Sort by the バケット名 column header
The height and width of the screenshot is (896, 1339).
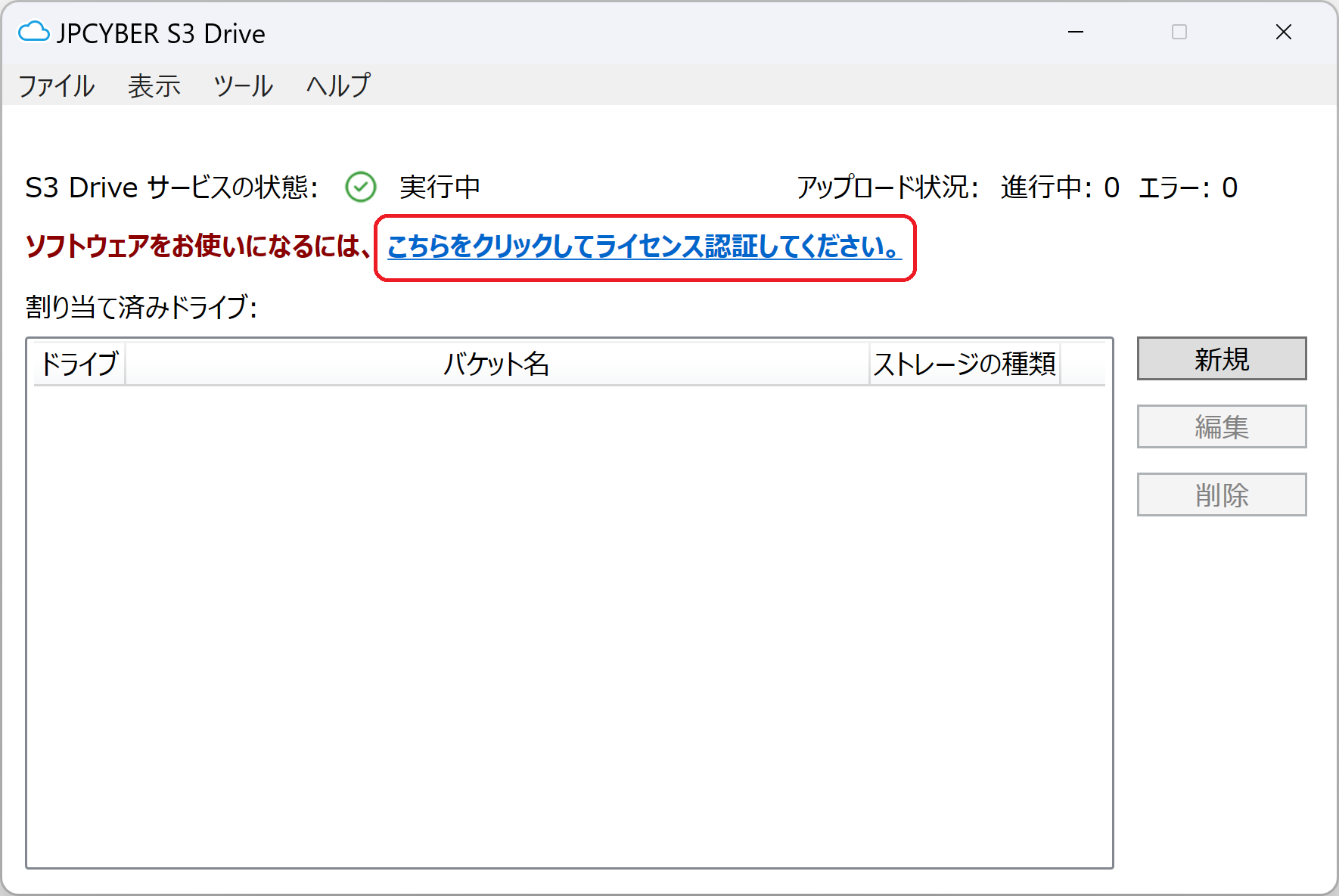click(496, 364)
